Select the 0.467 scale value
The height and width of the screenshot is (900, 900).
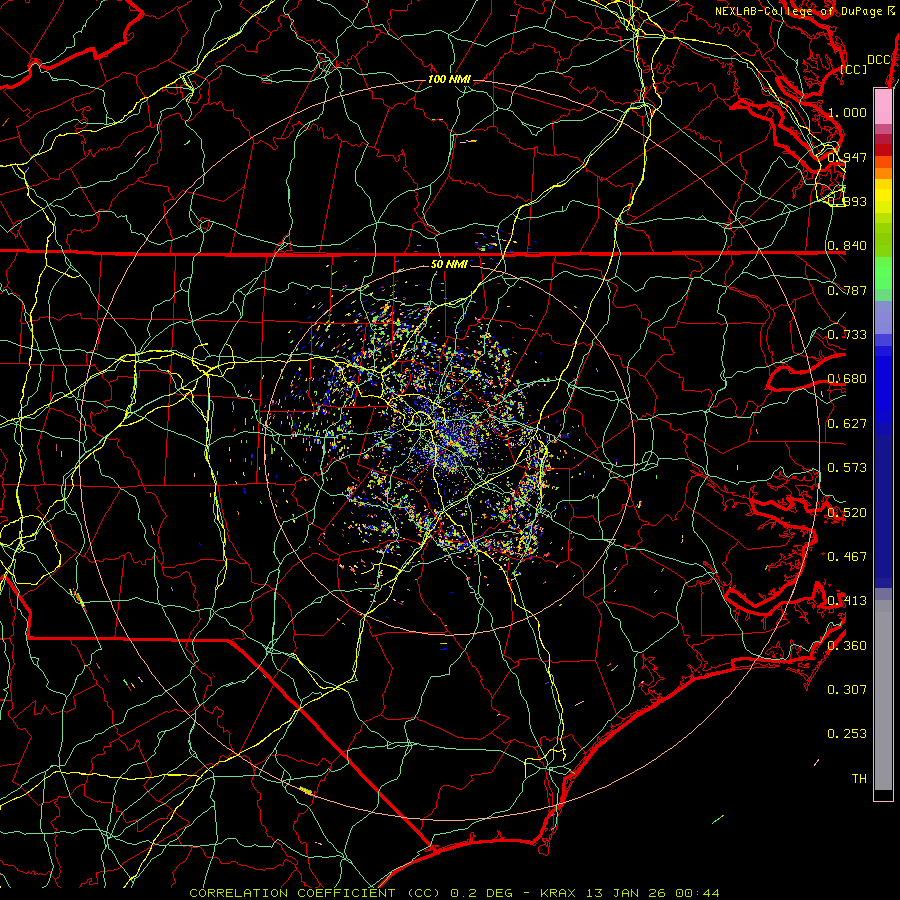point(847,557)
